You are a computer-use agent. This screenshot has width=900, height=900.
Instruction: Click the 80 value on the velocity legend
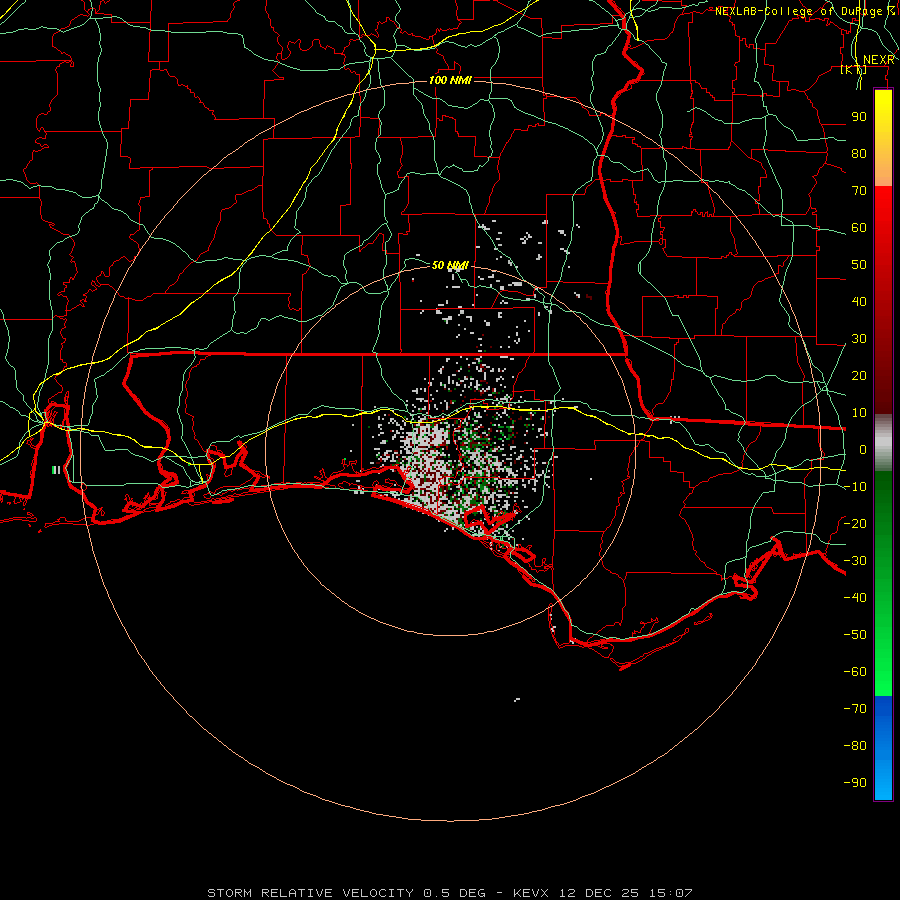(x=859, y=153)
